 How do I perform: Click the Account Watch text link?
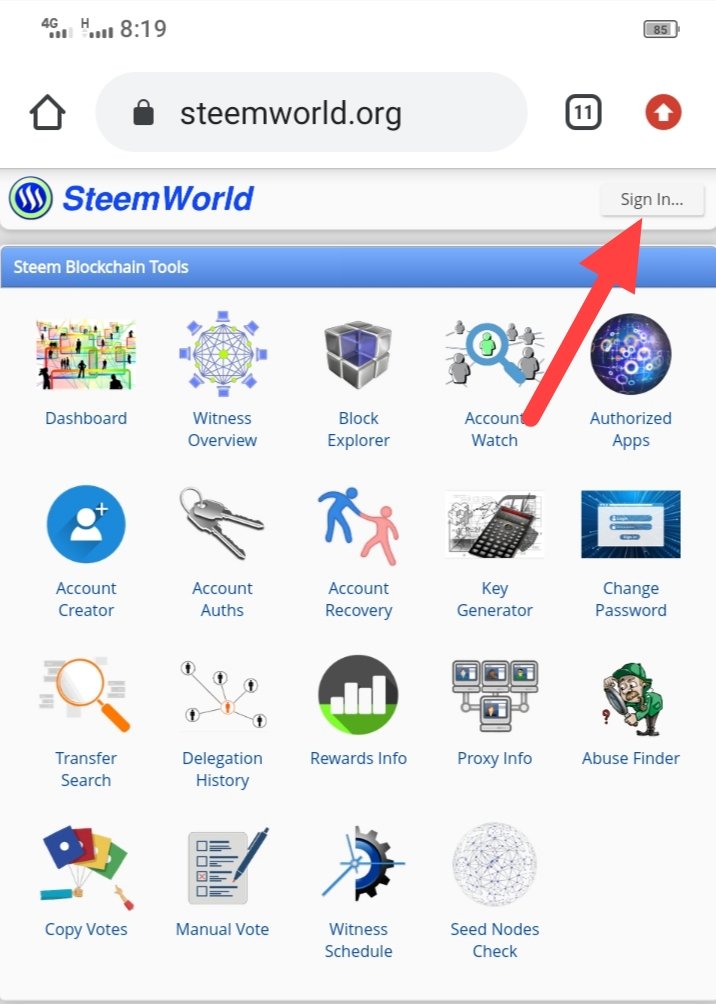[x=494, y=429]
